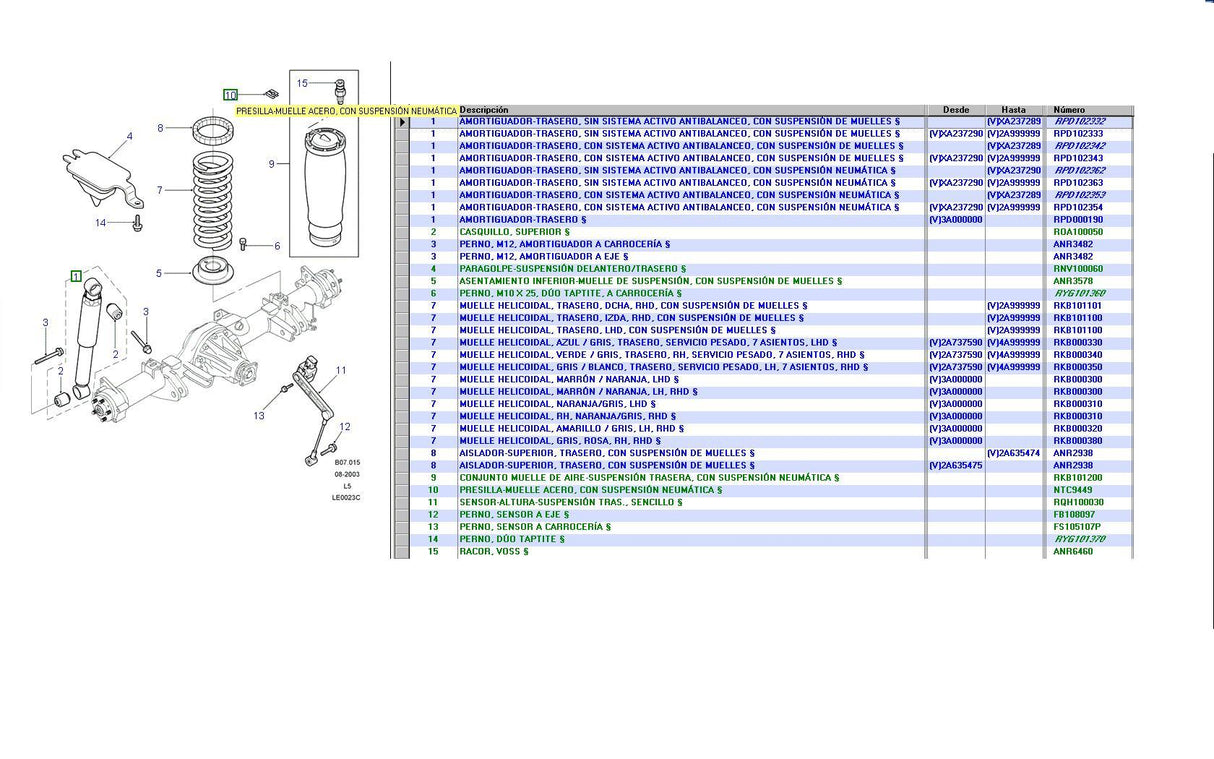Select part number RPD102354
The height and width of the screenshot is (759, 1214).
click(1079, 208)
